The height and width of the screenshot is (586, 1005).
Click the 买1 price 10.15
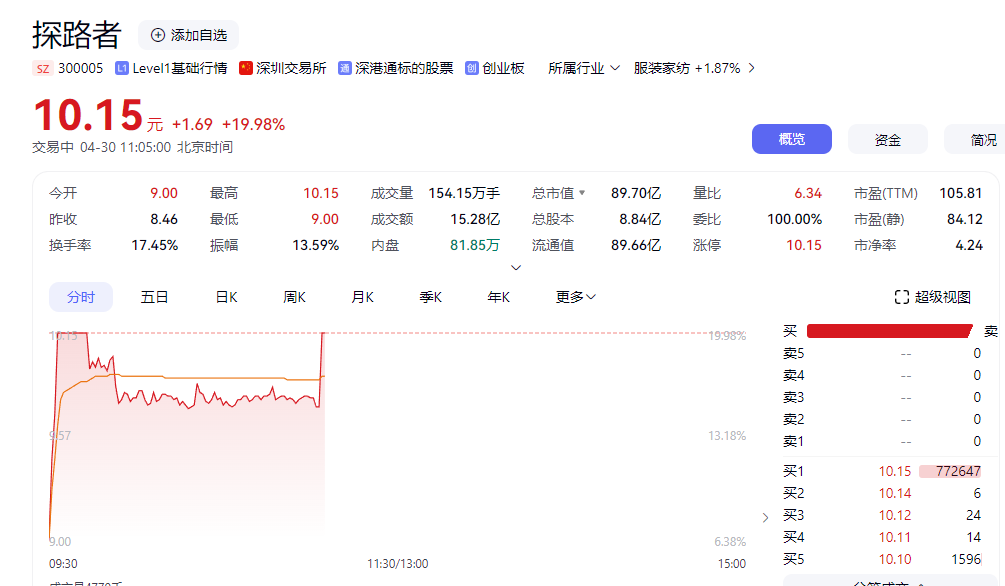click(894, 471)
